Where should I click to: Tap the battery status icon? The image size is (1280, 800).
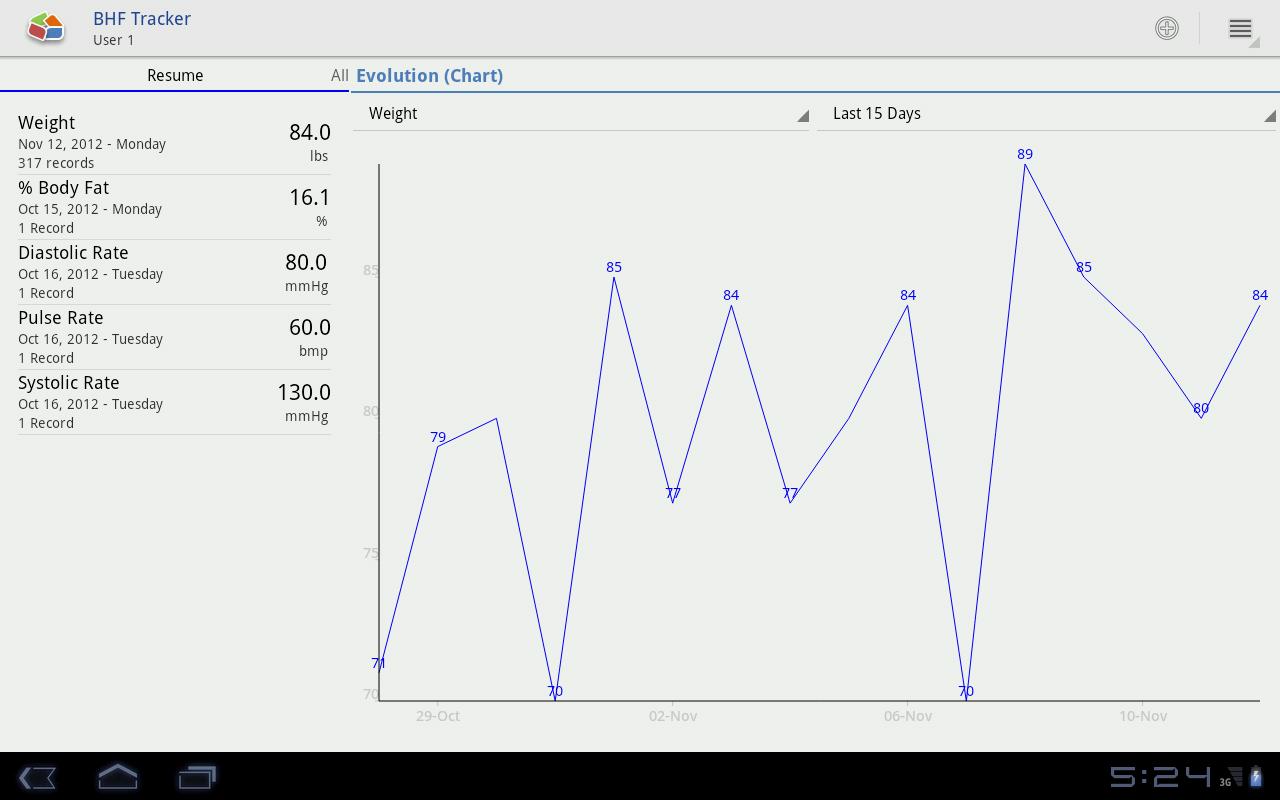click(1256, 777)
